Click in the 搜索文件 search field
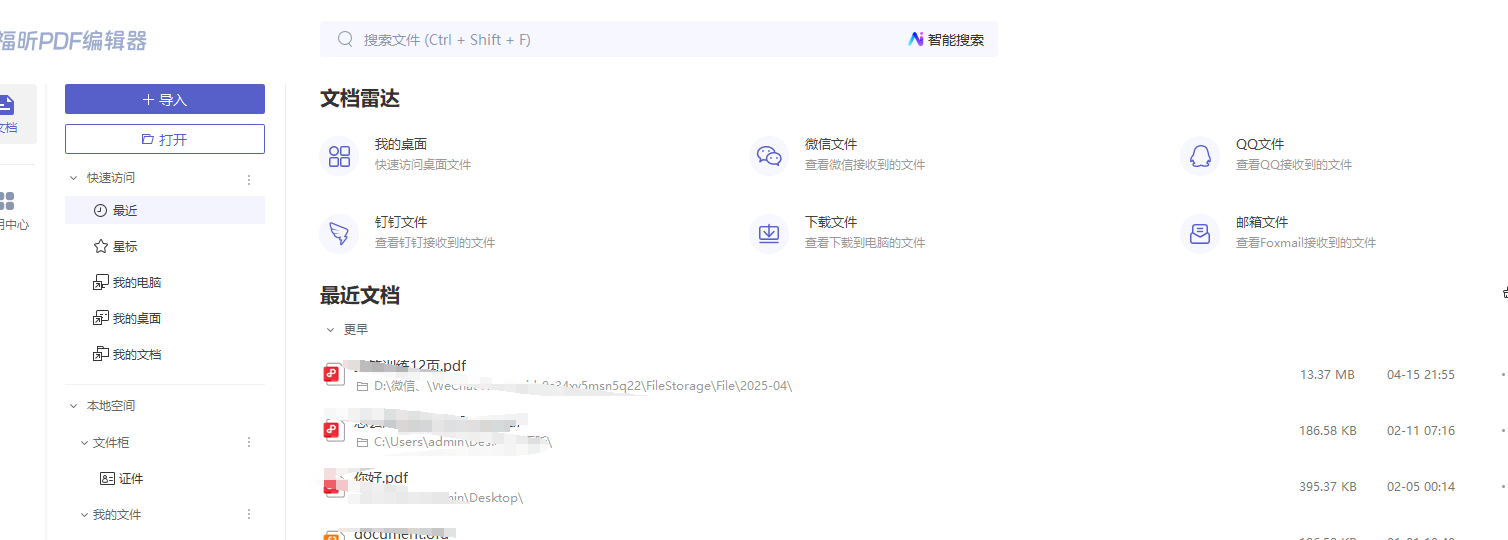Image resolution: width=1508 pixels, height=540 pixels. pyautogui.click(x=620, y=40)
